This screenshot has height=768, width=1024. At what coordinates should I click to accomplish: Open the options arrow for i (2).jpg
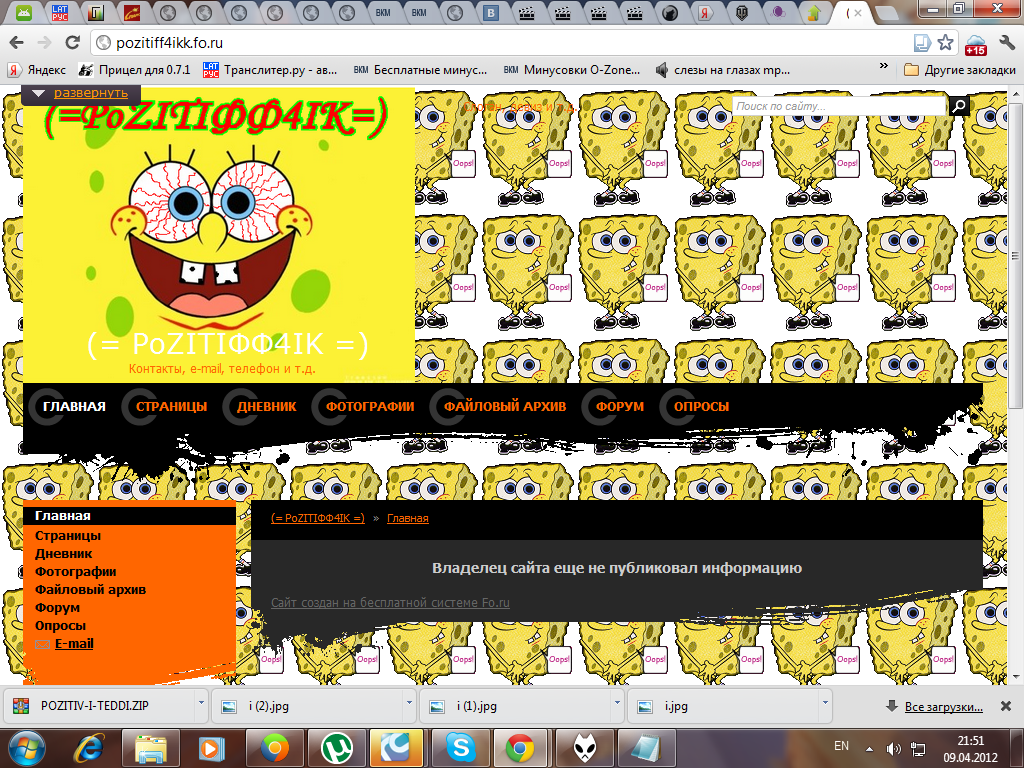click(409, 703)
